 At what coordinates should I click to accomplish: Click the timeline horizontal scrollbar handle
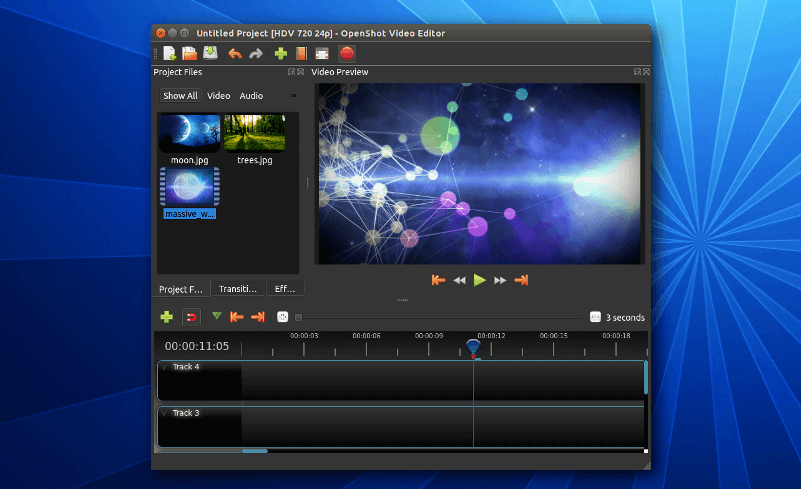pos(254,451)
